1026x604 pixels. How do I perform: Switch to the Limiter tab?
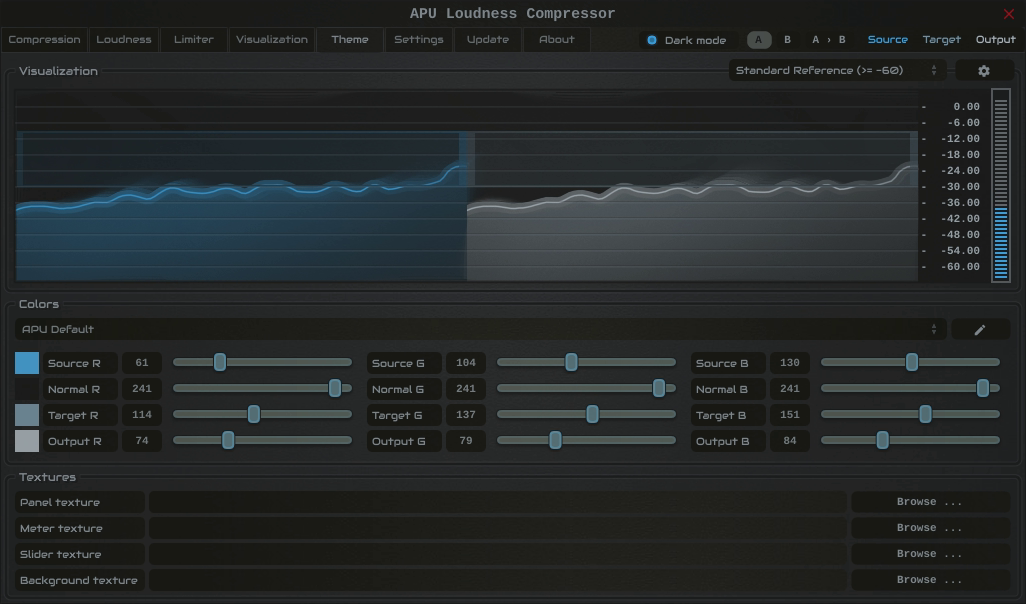(194, 40)
